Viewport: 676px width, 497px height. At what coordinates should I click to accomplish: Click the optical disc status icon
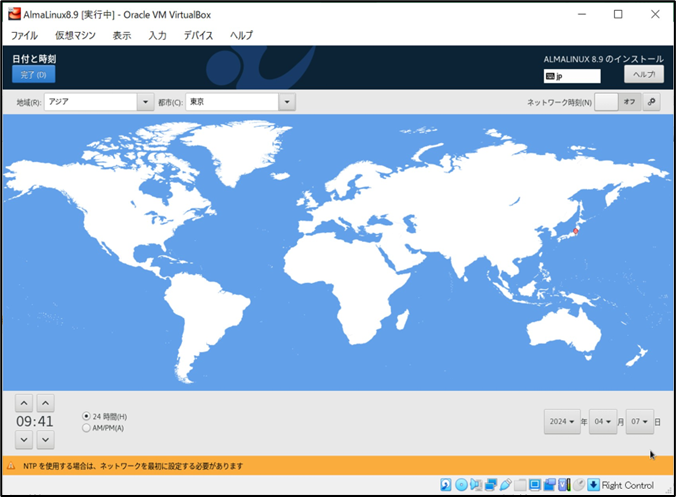click(x=461, y=485)
